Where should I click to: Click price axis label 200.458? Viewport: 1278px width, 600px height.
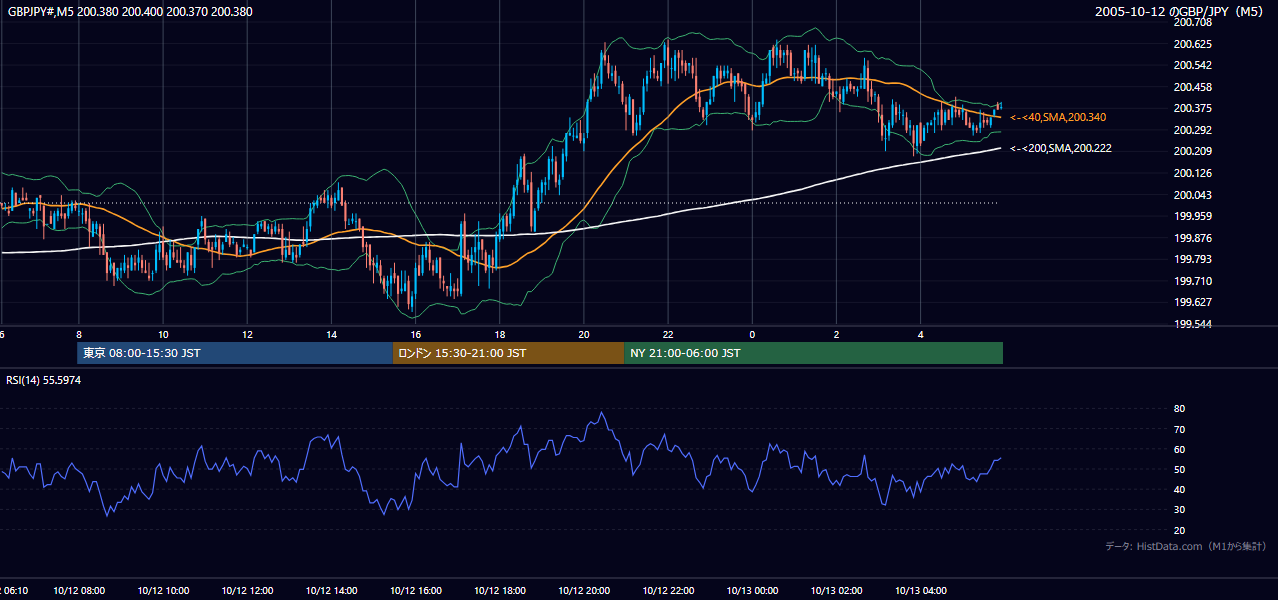click(1193, 87)
